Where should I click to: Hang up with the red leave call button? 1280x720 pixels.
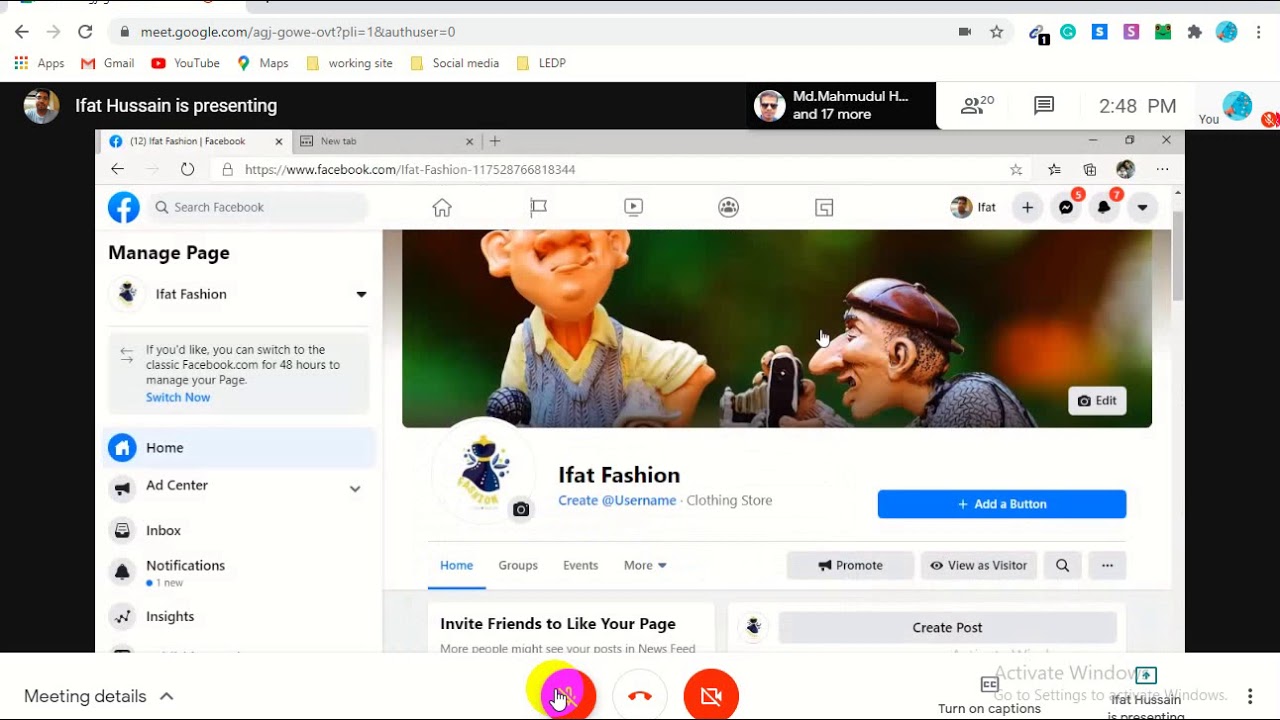[x=640, y=695]
